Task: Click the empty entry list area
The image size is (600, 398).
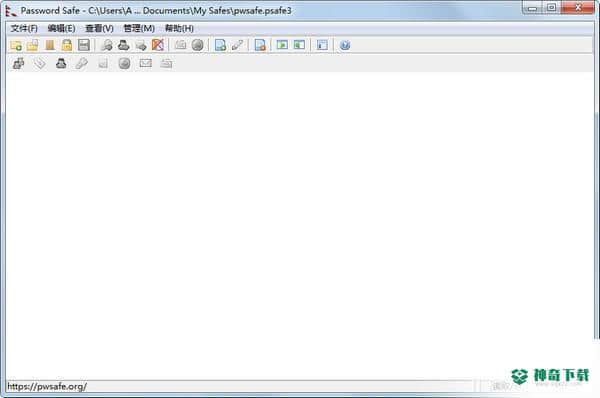Action: 299,226
